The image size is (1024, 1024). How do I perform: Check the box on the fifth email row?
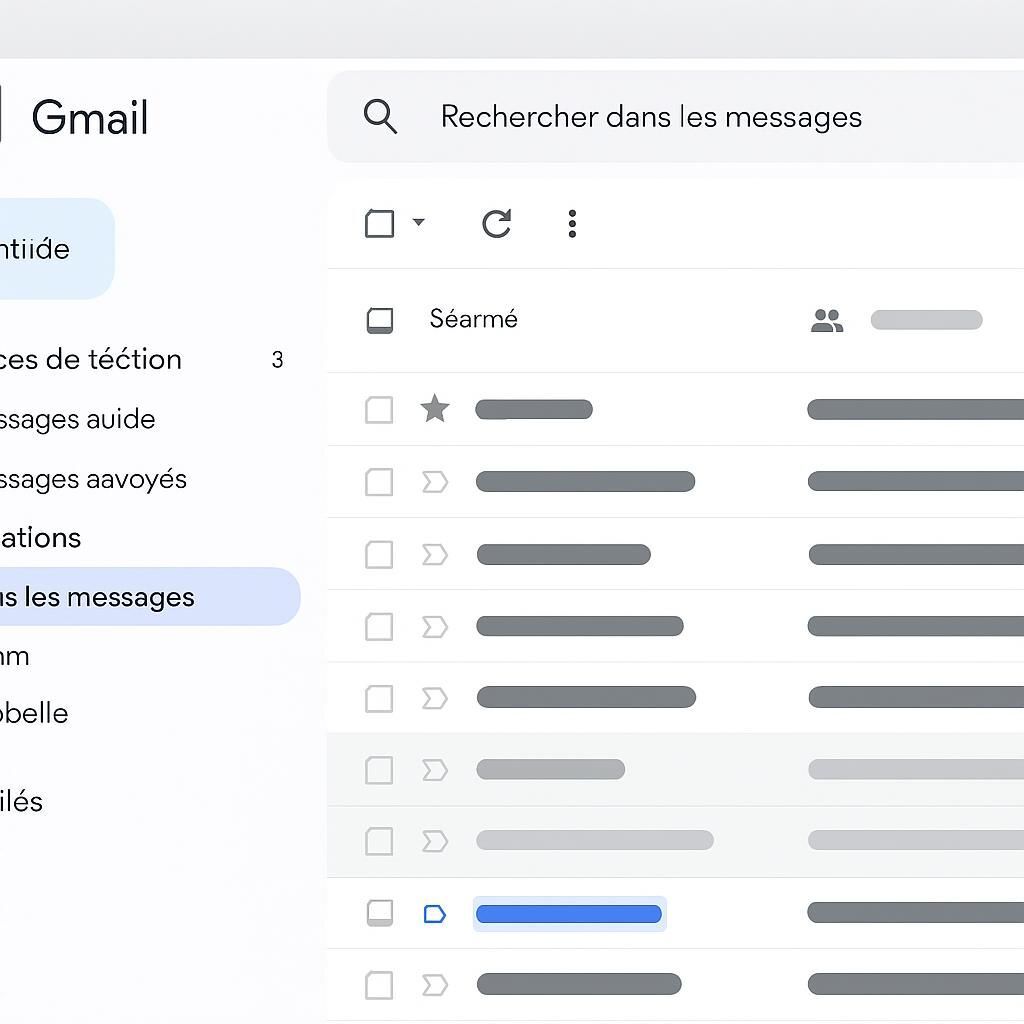pos(379,698)
